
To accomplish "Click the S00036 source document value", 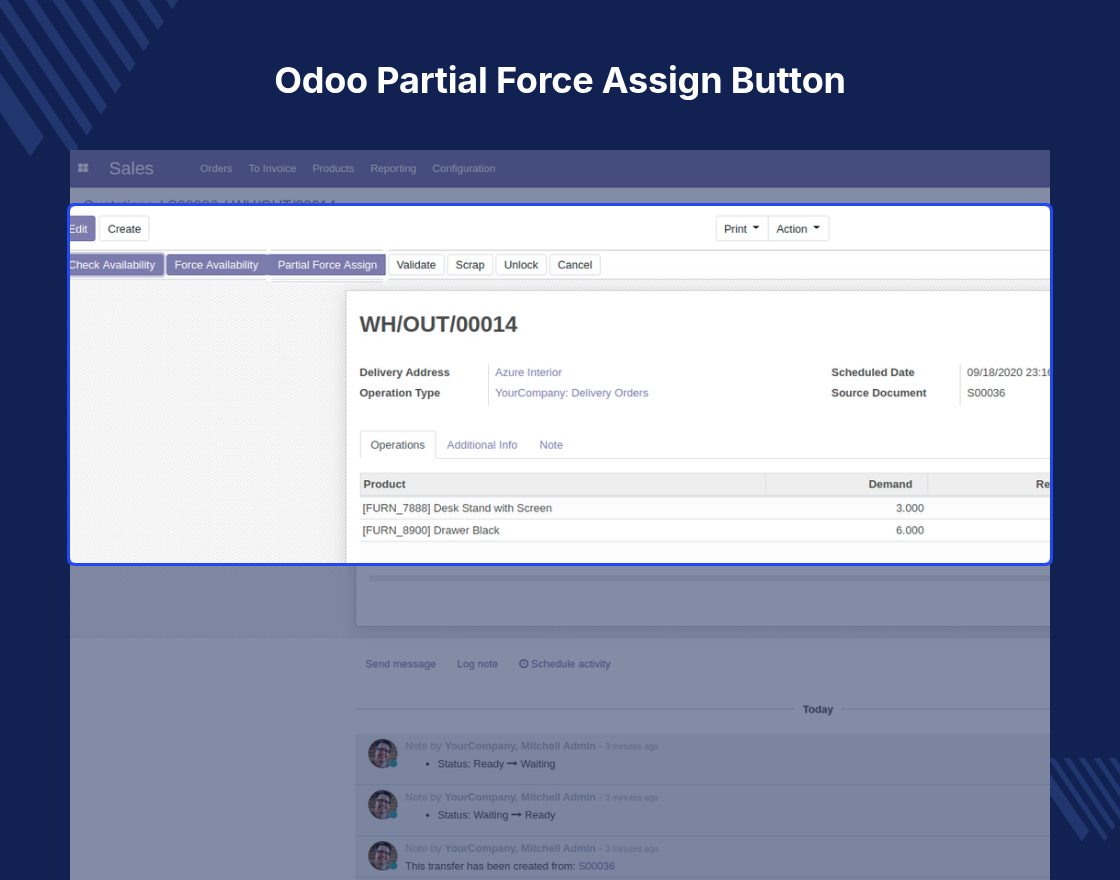I will click(986, 393).
